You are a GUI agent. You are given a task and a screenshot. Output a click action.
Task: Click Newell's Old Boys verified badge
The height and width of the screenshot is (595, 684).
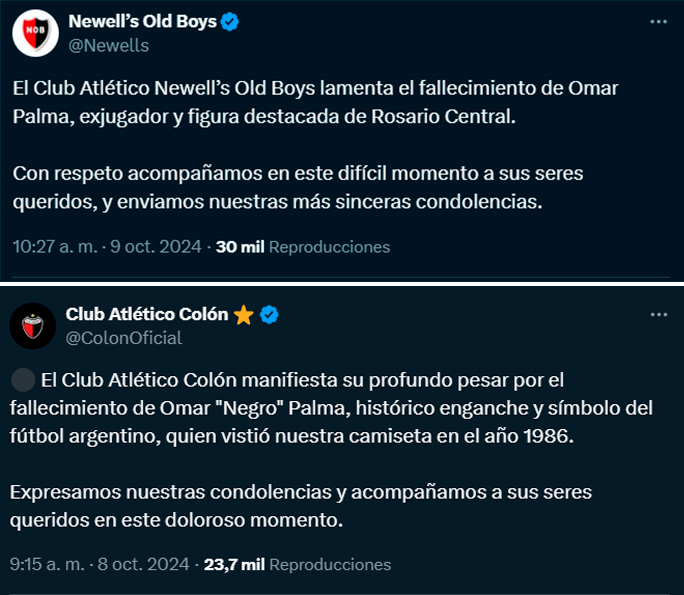pos(229,22)
